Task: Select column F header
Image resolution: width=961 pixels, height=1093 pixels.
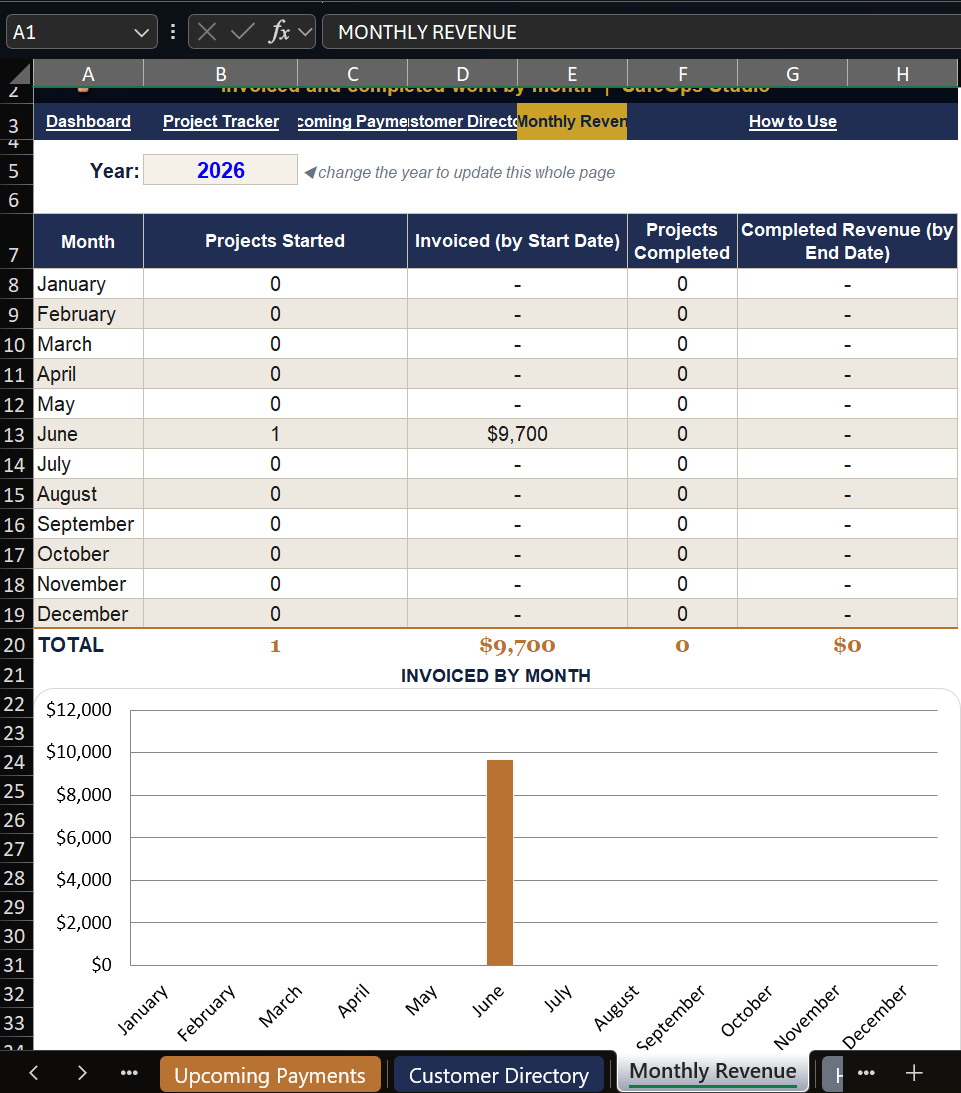Action: 683,74
